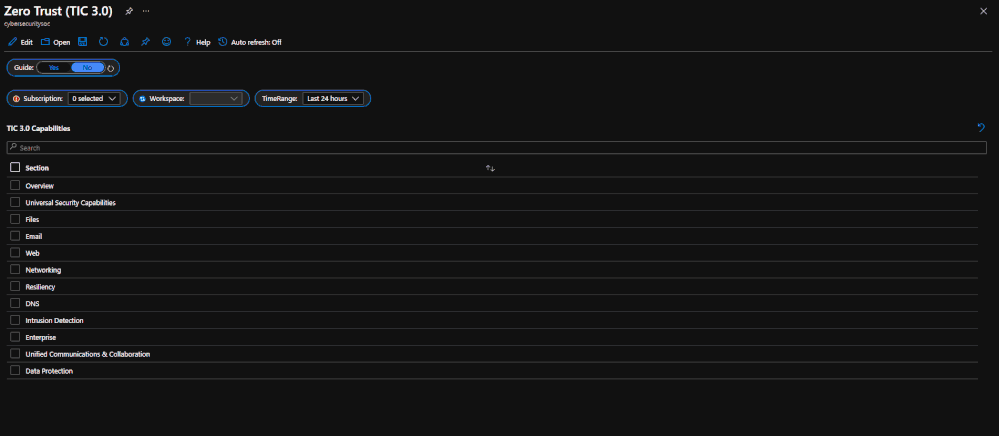Click the Open folder button

[x=55, y=42]
